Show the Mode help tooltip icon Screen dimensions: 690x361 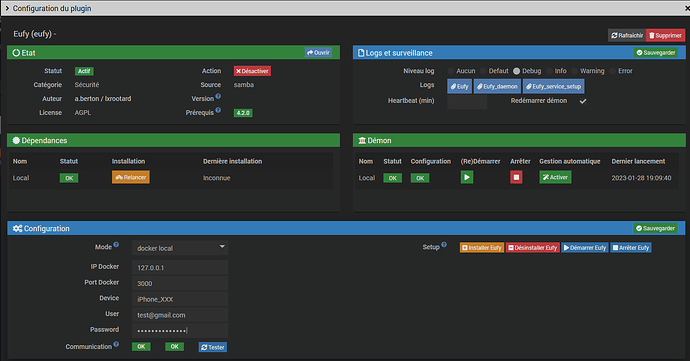(x=116, y=244)
